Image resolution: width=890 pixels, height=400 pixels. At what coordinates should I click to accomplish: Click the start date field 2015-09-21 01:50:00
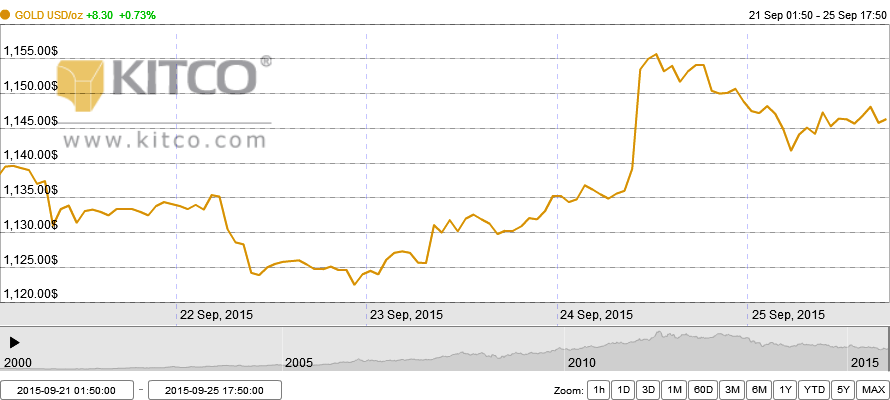click(x=67, y=390)
